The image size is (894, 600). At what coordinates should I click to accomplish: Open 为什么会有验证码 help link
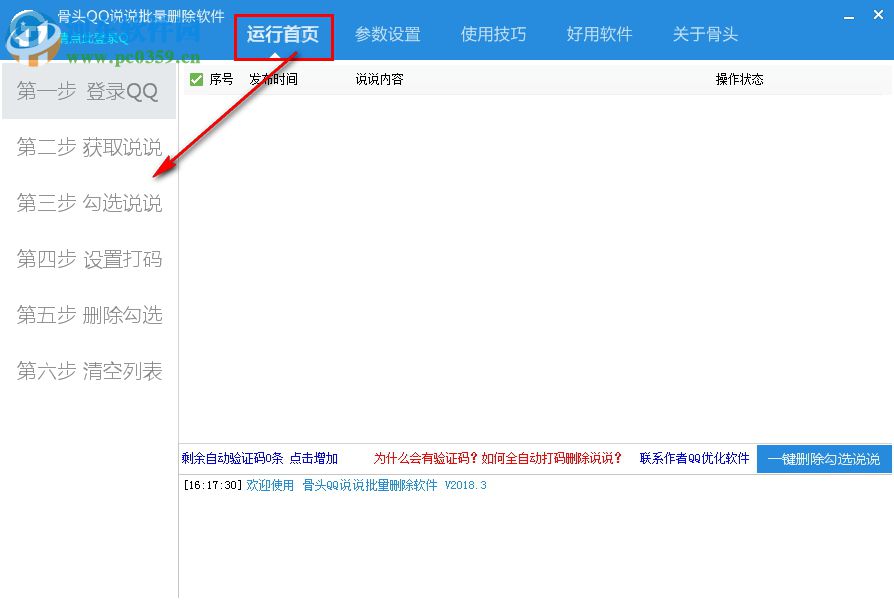497,459
